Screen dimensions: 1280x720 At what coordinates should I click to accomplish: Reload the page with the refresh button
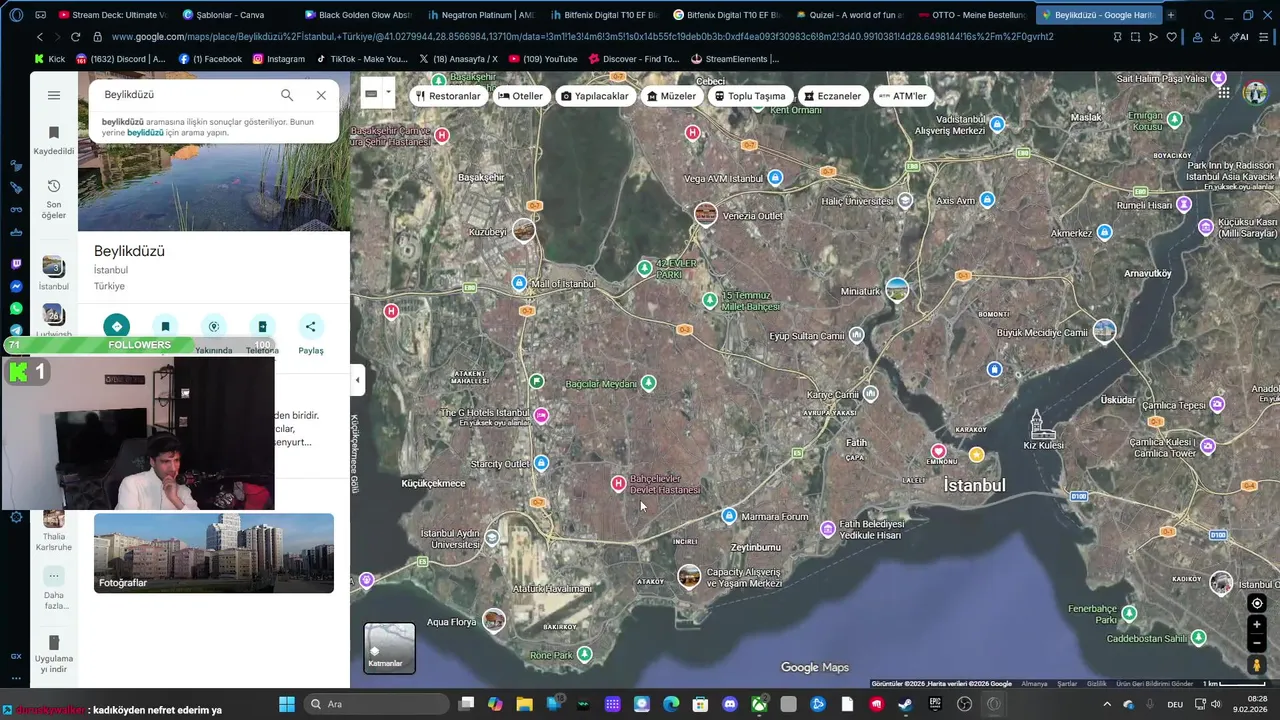(x=75, y=37)
